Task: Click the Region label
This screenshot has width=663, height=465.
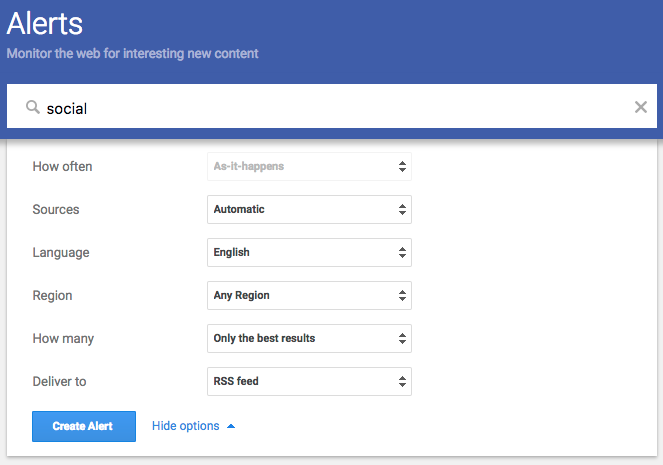Action: tap(52, 296)
